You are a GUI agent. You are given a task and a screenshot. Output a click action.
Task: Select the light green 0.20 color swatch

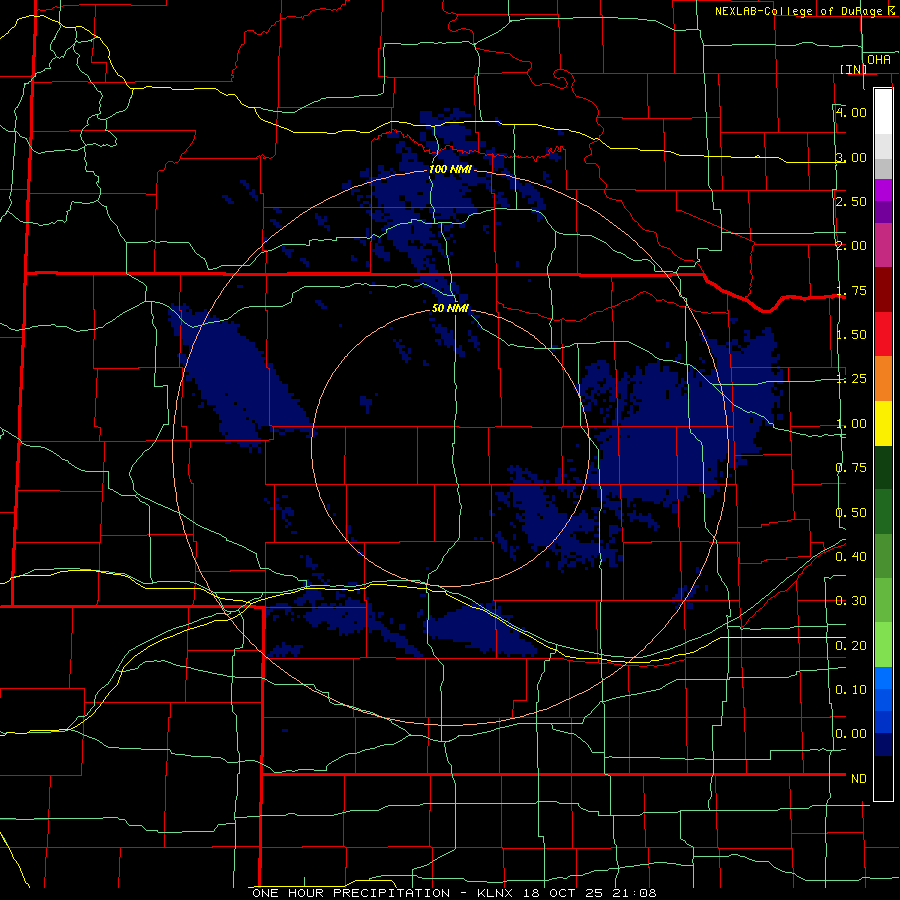(x=883, y=645)
